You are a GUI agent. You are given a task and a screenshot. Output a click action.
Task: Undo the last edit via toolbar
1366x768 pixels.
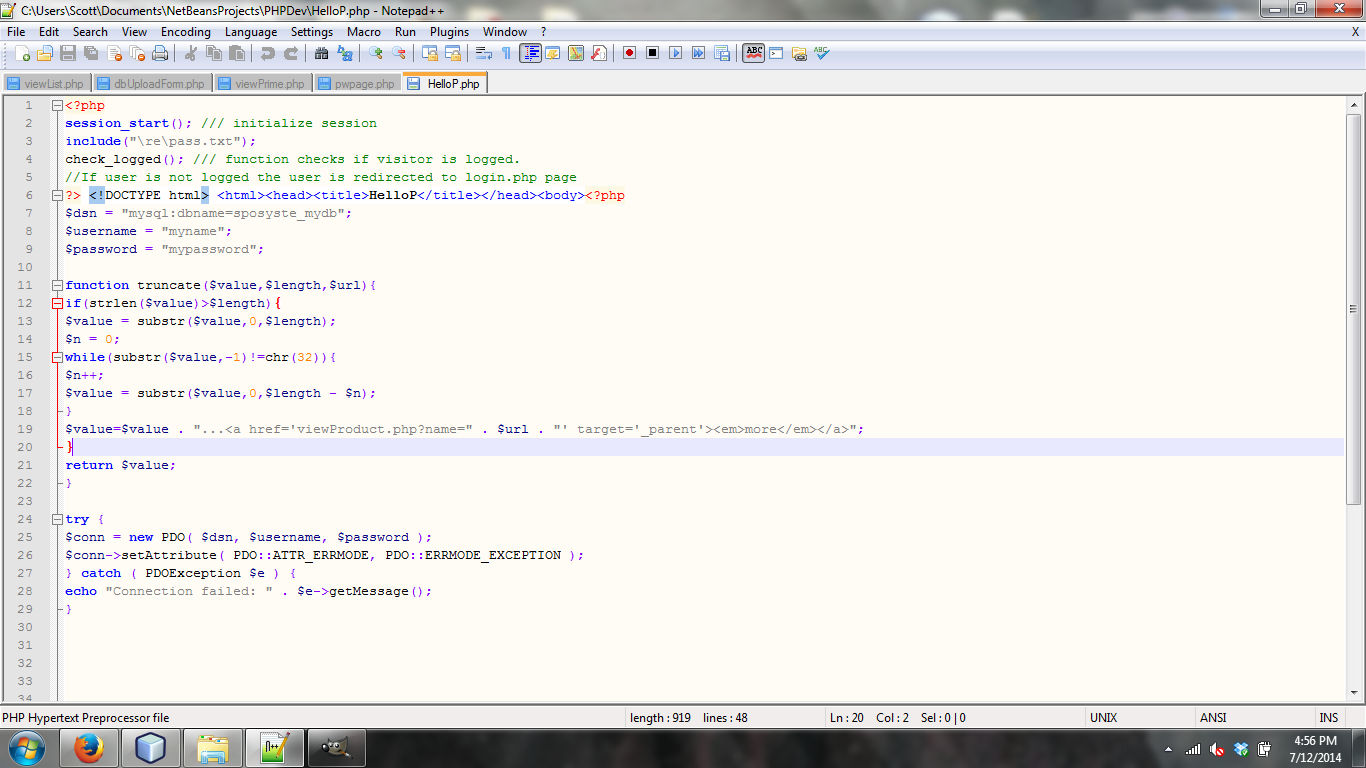[x=267, y=53]
